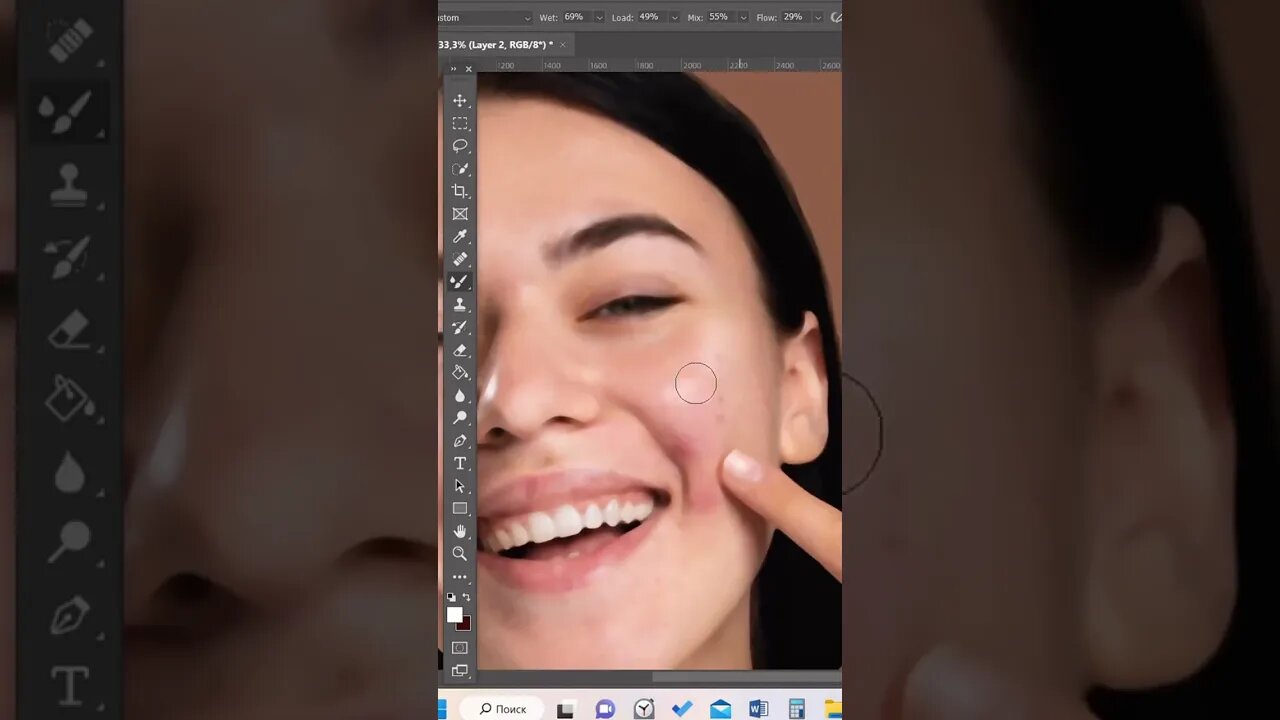Select the Mixer Brush tool
Image resolution: width=1280 pixels, height=720 pixels.
(x=460, y=282)
